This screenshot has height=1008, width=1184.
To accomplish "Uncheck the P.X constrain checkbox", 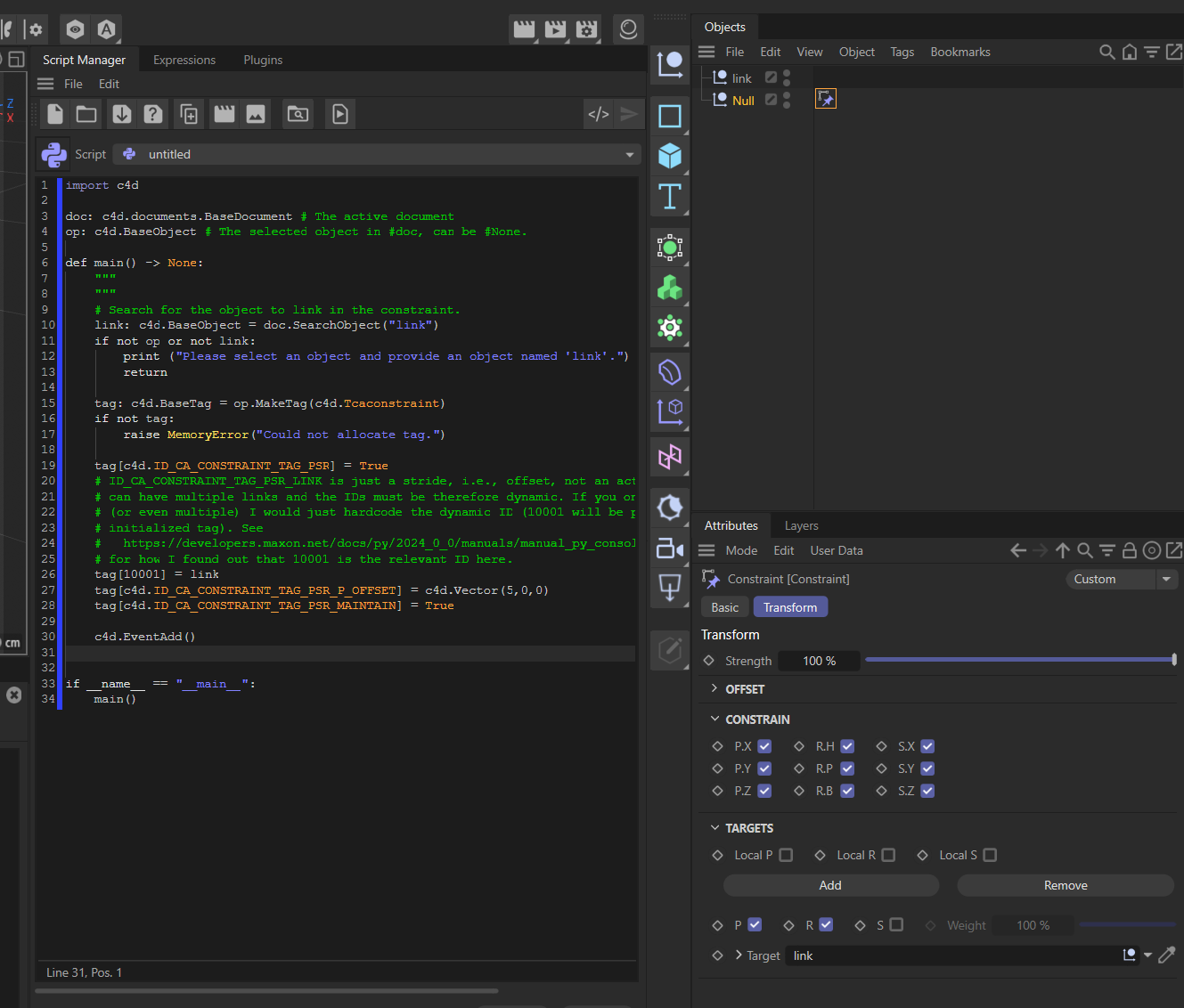I will coord(764,746).
